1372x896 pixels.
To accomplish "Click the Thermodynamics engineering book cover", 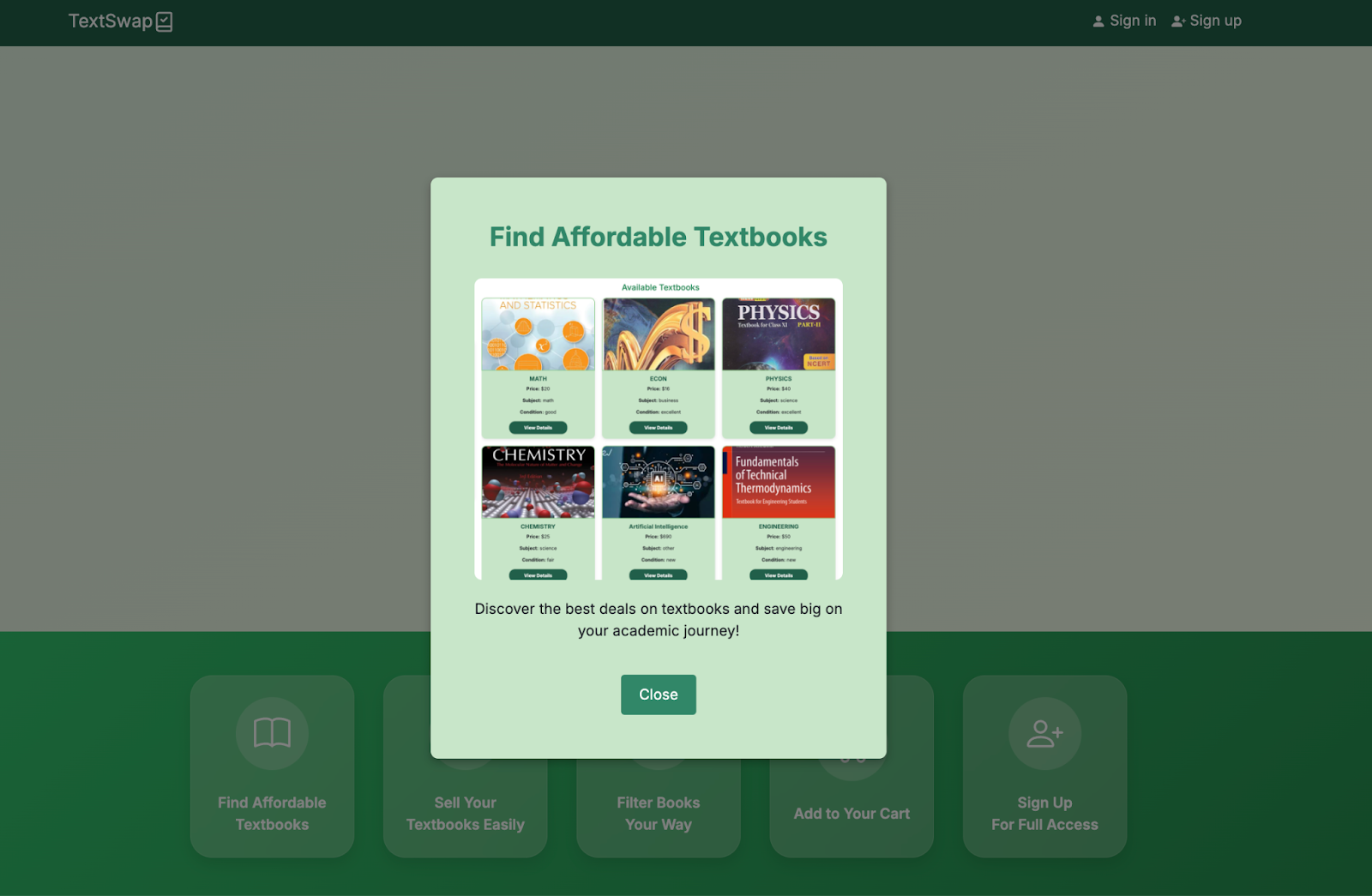I will 779,482.
